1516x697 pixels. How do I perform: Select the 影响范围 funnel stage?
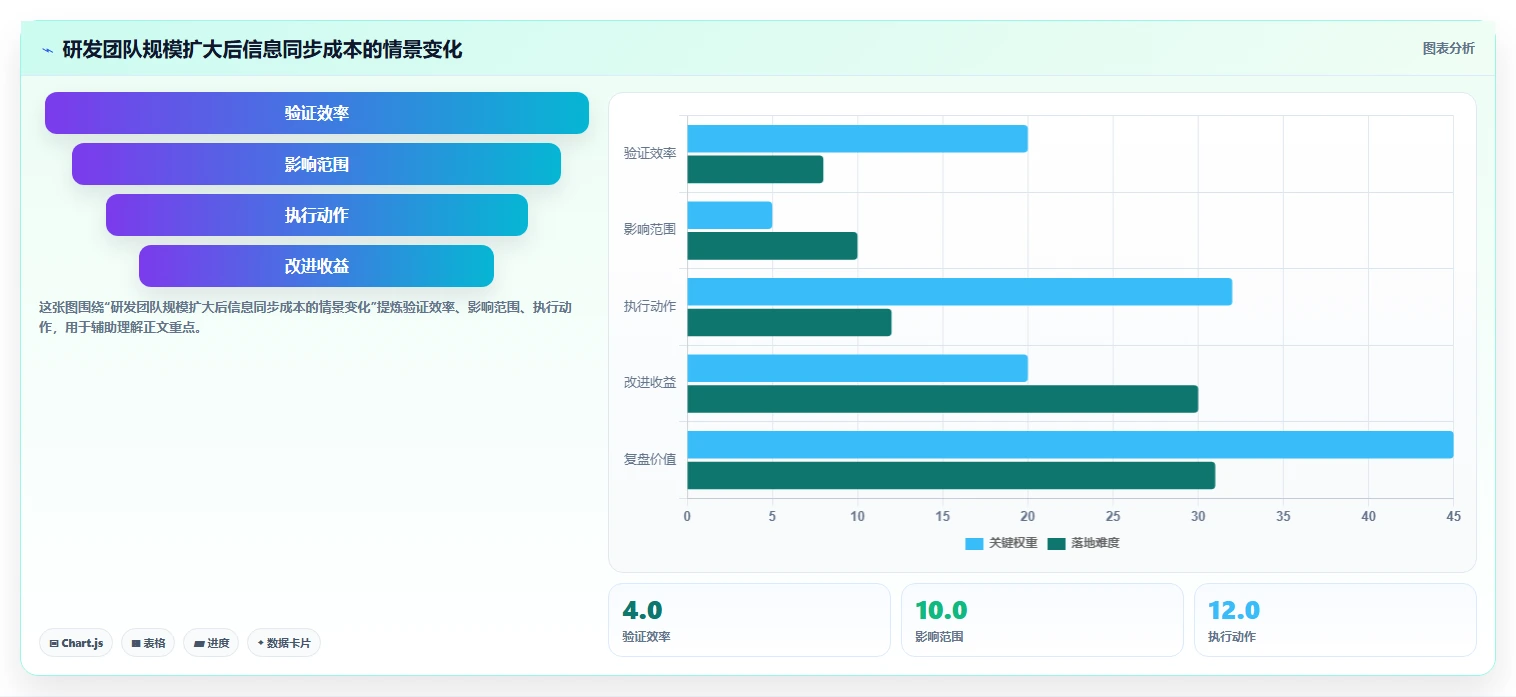tap(316, 164)
